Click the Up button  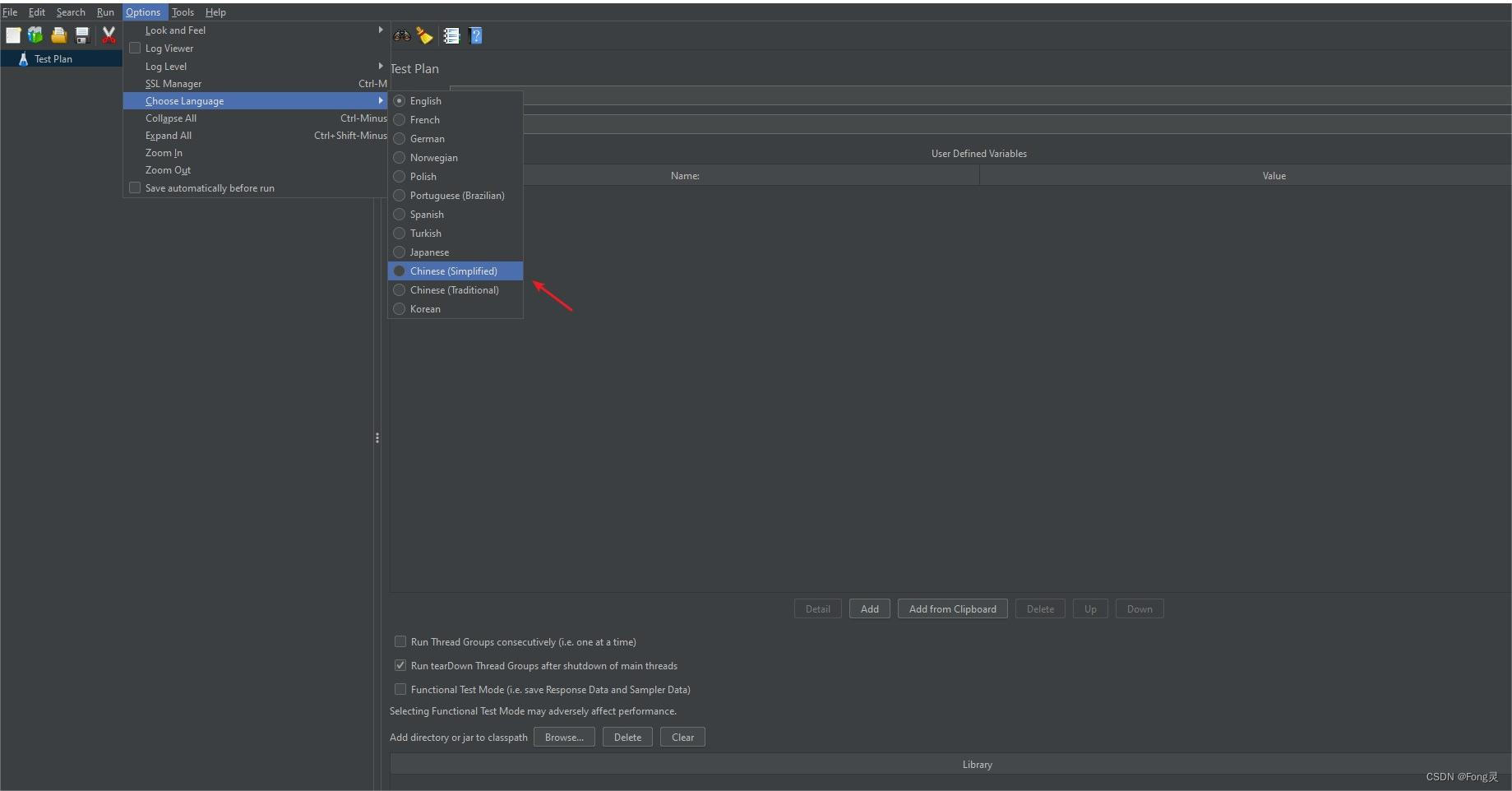click(x=1090, y=609)
